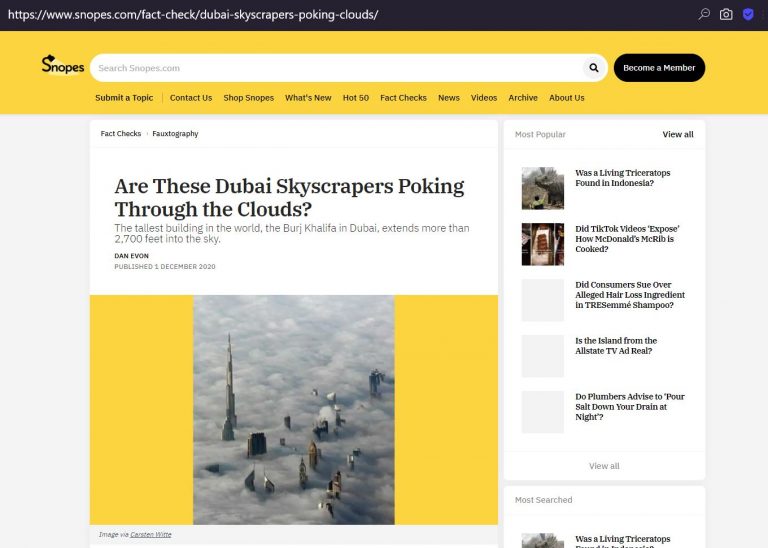Image resolution: width=768 pixels, height=548 pixels.
Task: Click the Snopes logo
Action: pyautogui.click(x=63, y=65)
